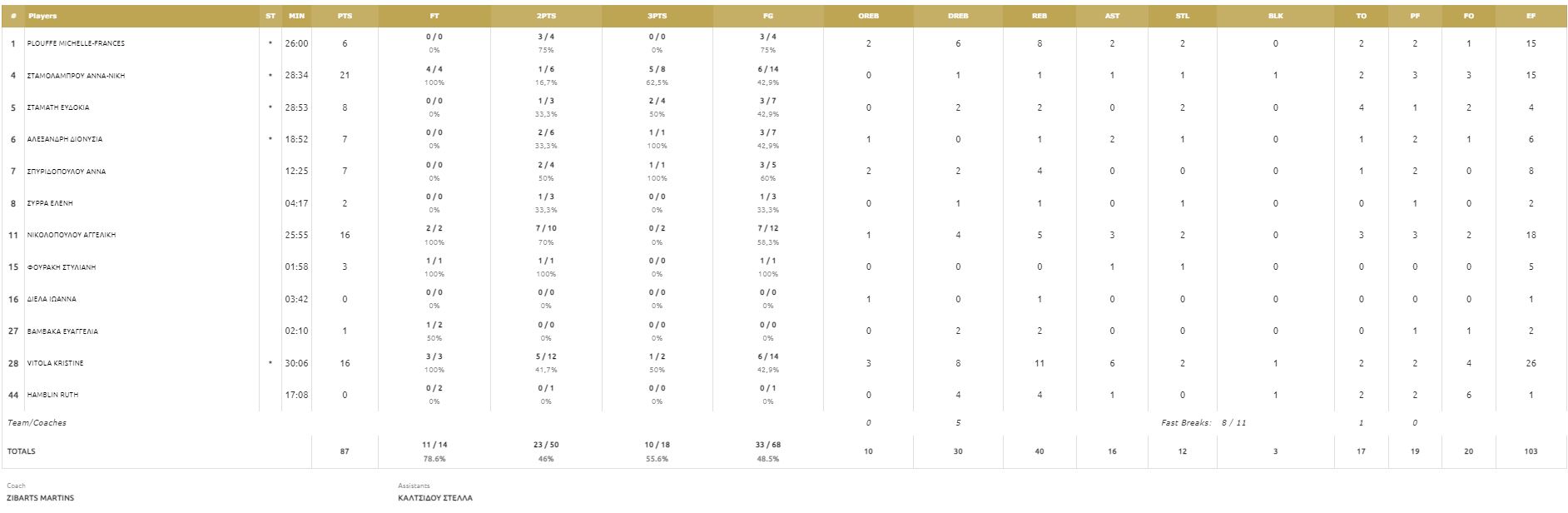Click player name HAMBLIN RUTH

pyautogui.click(x=52, y=395)
